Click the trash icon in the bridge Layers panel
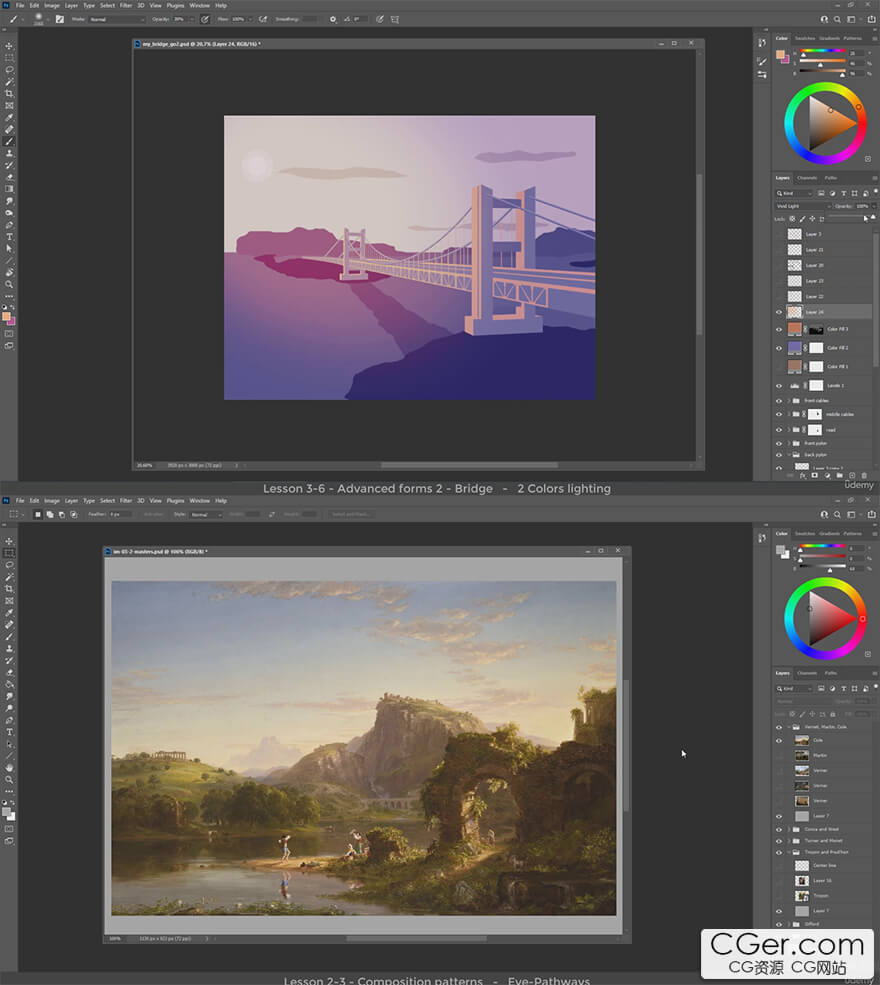Viewport: 880px width, 985px height. [x=864, y=476]
